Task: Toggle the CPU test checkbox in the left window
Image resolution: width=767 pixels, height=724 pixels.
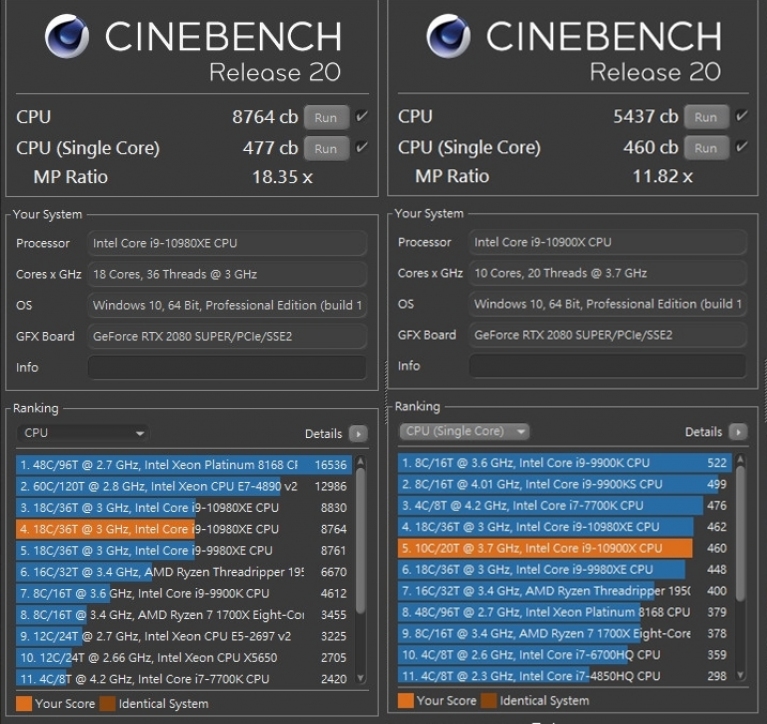Action: [361, 116]
